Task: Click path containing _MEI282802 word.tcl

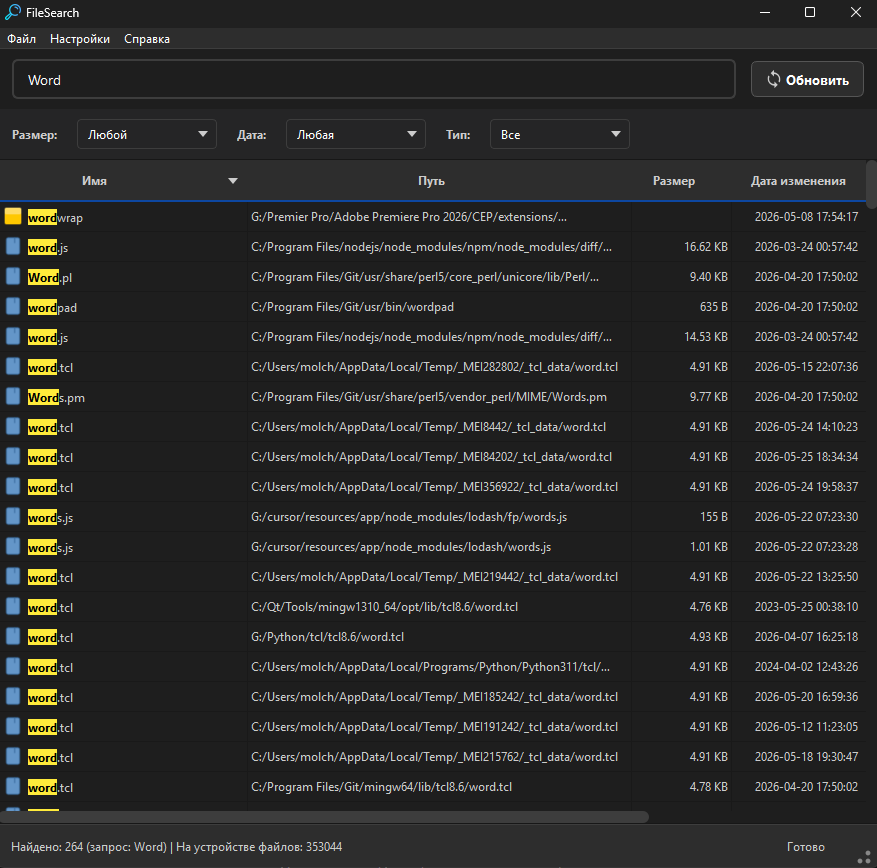Action: click(434, 366)
